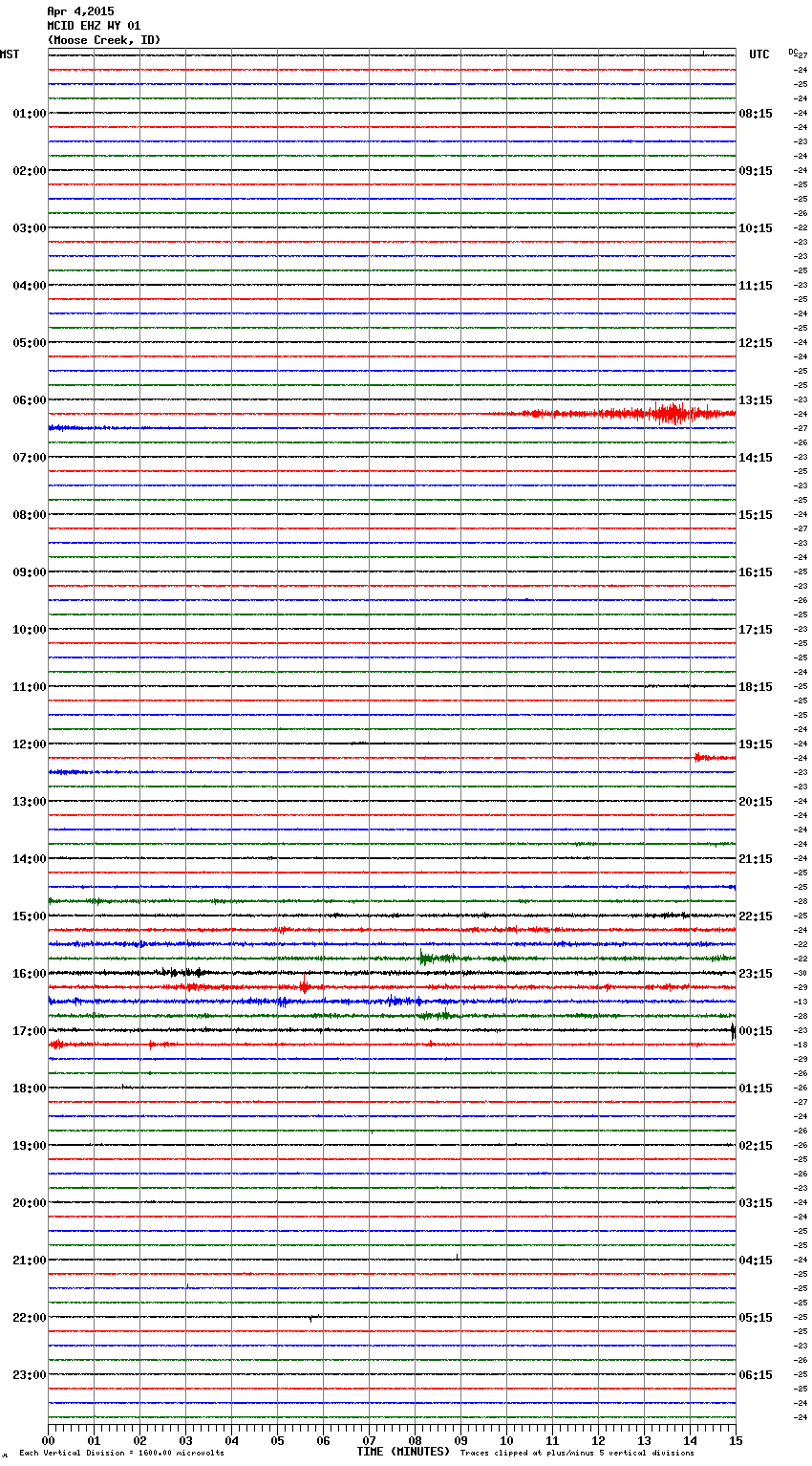Viewport: 812px width, 1466px height.
Task: Click the 06:00 MST time label
Action: click(x=29, y=400)
